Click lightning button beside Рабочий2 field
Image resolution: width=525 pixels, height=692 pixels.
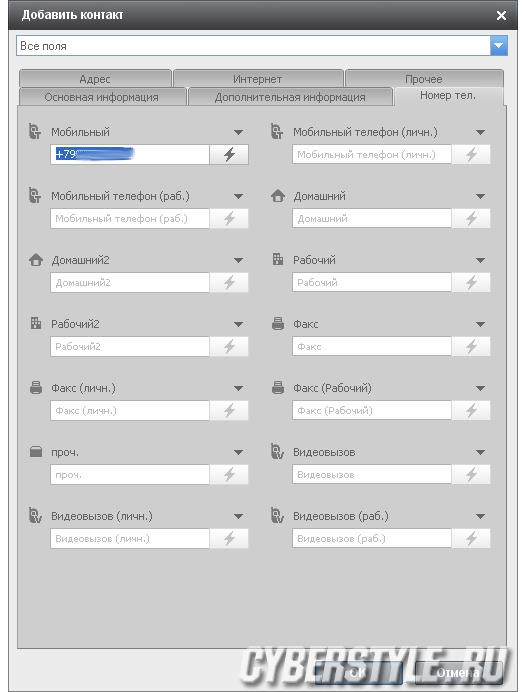click(x=229, y=346)
